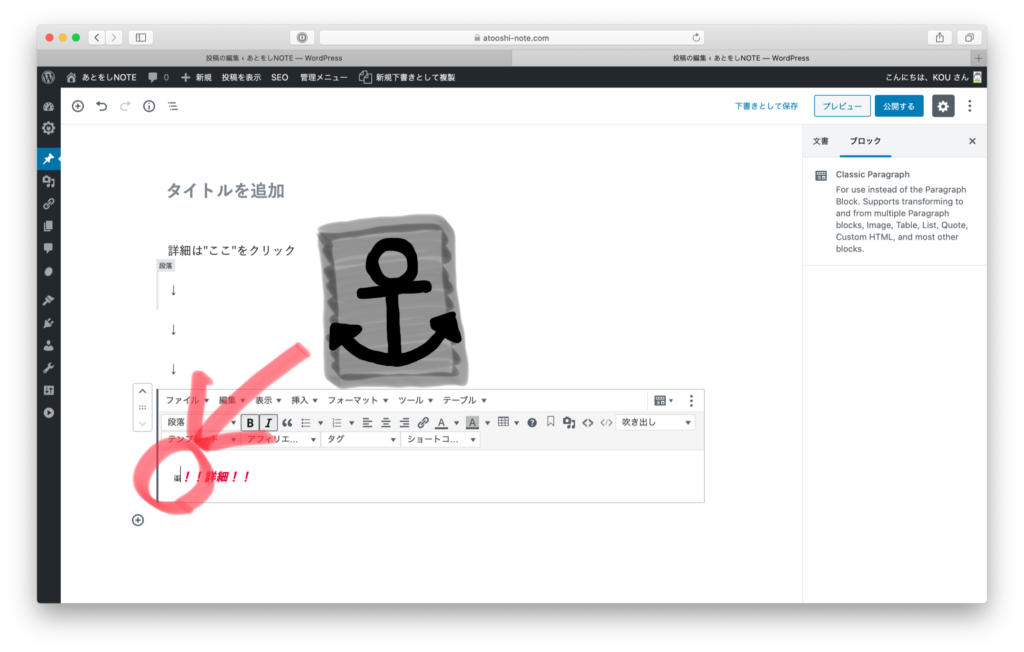
Task: Click the 公開する publish button
Action: pos(898,106)
